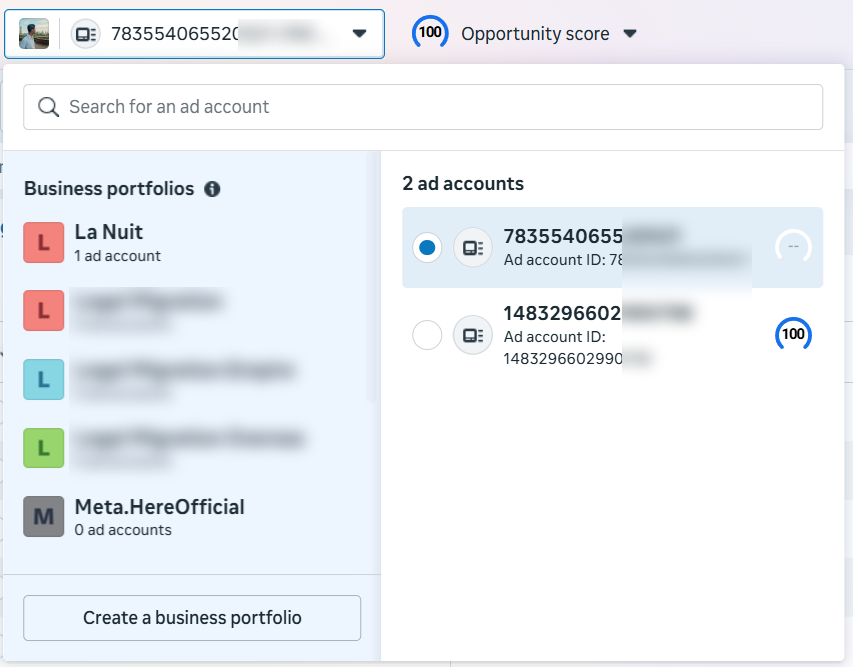Click the green L portfolio avatar
Viewport: 853px width, 667px height.
click(44, 448)
